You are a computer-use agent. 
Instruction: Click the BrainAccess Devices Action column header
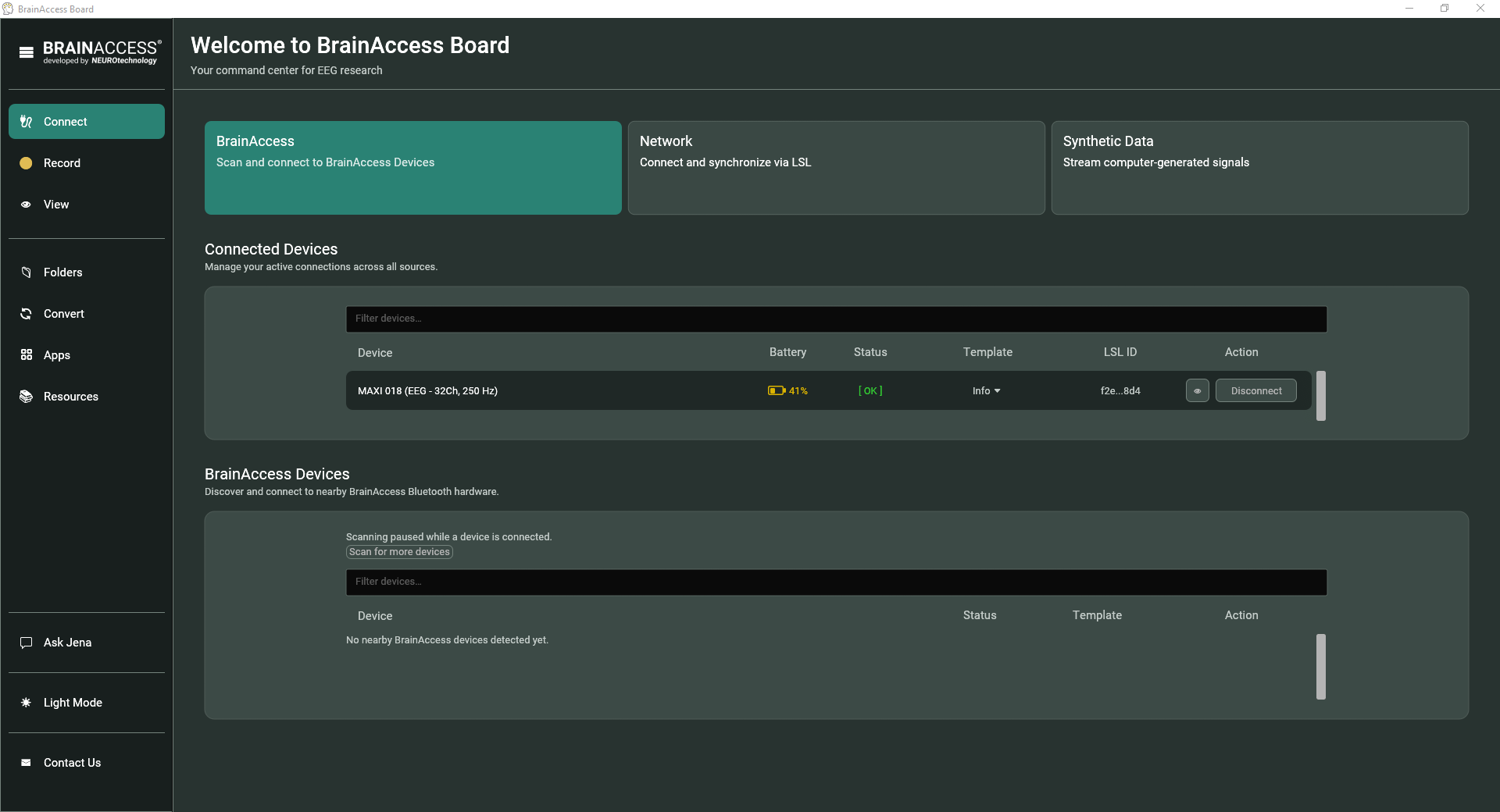point(1241,615)
